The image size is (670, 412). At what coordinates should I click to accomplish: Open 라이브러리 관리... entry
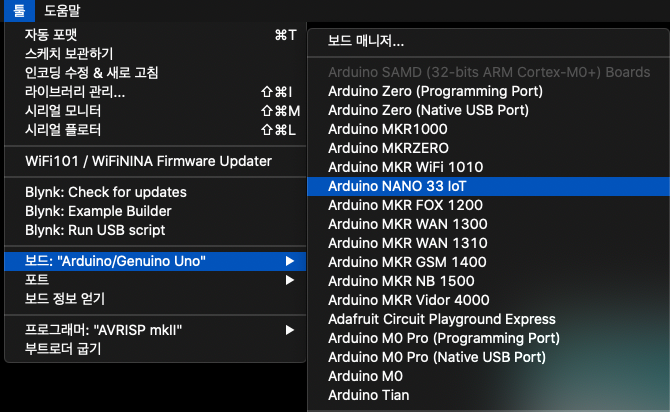[x=155, y=91]
